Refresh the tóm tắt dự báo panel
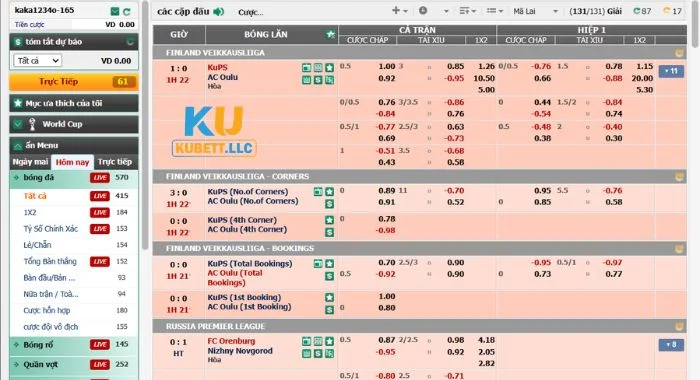Screen dimensions: 700x380 click(130, 42)
